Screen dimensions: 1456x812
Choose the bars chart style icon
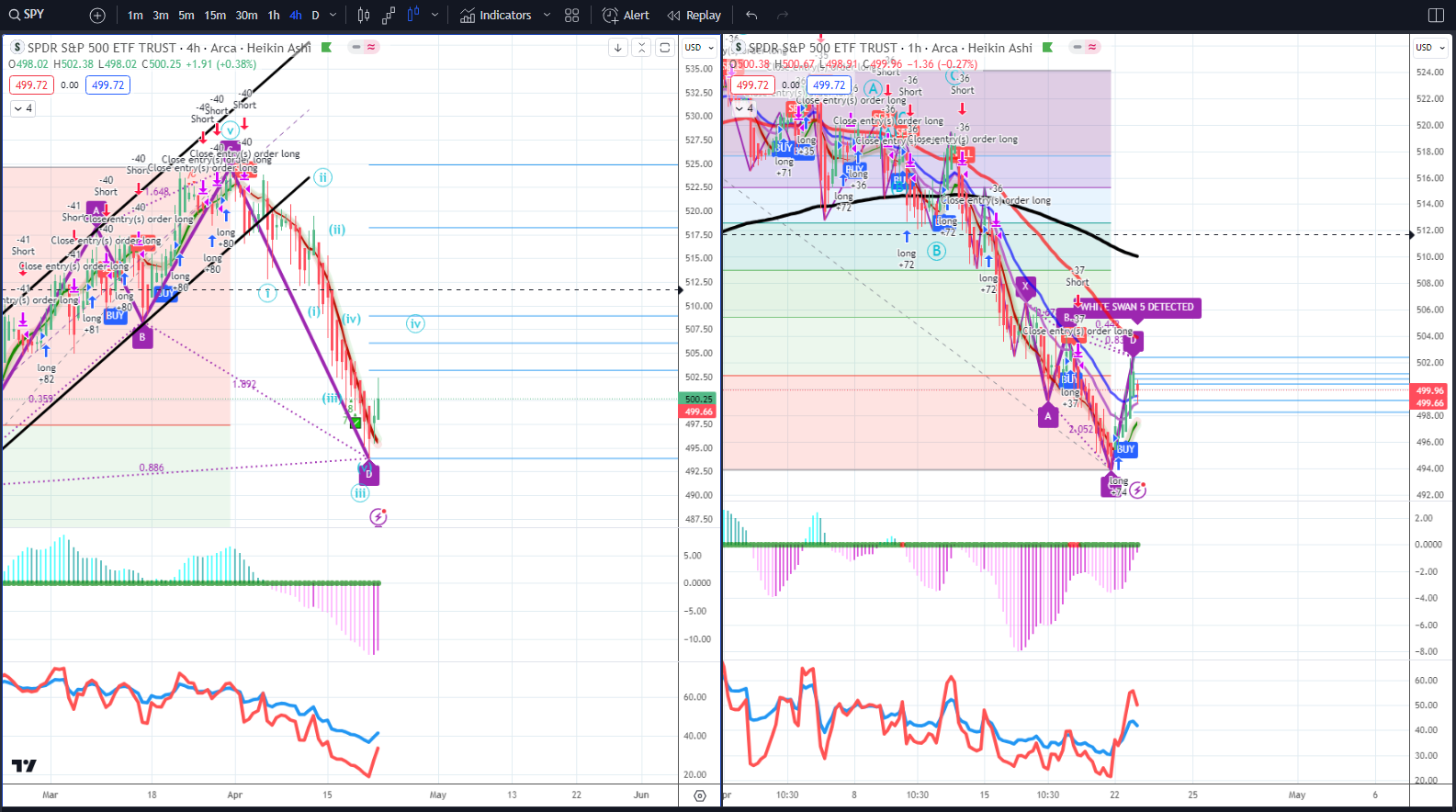[364, 16]
